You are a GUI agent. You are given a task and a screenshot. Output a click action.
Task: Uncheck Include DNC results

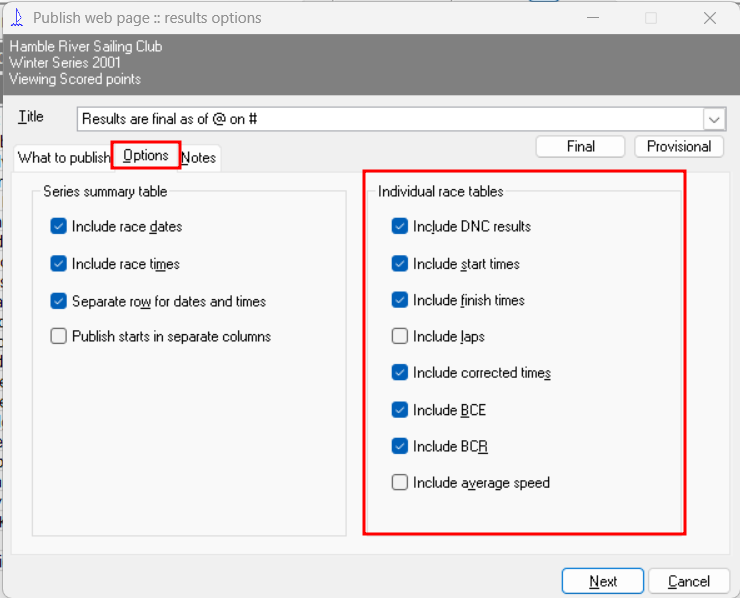[x=400, y=226]
